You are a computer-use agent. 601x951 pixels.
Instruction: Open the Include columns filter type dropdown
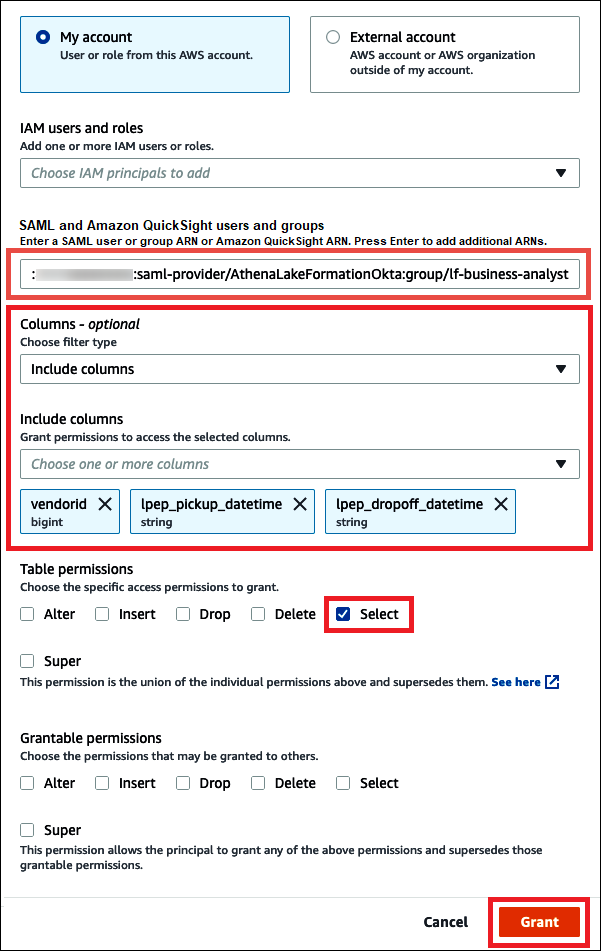[300, 368]
